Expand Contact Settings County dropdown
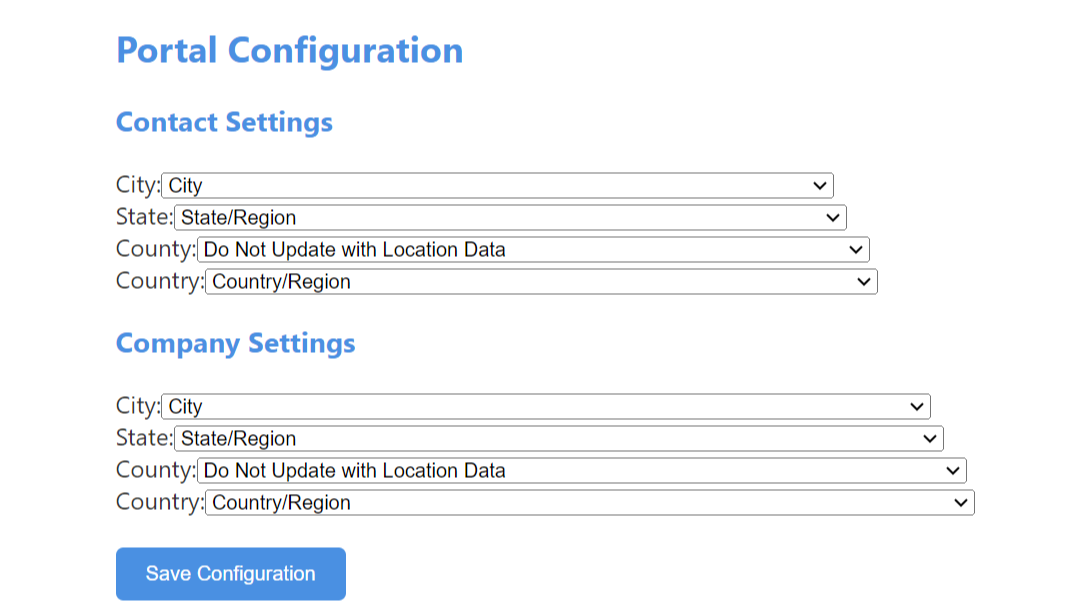The image size is (1089, 613). [x=532, y=249]
